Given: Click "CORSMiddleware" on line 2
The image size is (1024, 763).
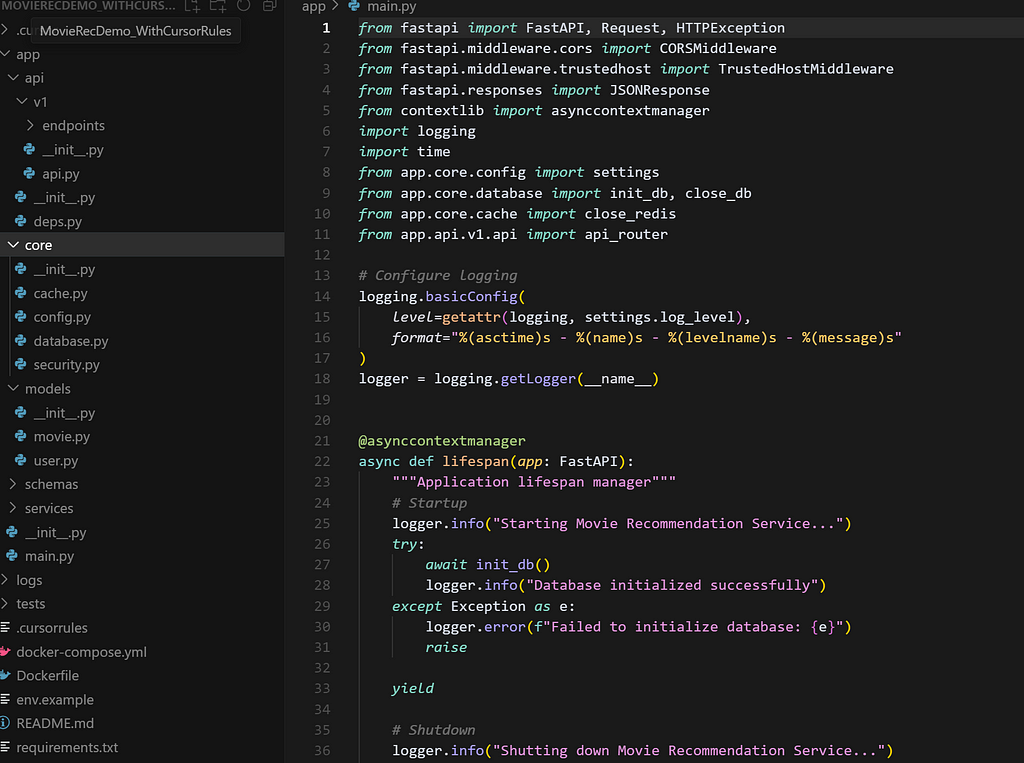Looking at the screenshot, I should point(718,48).
